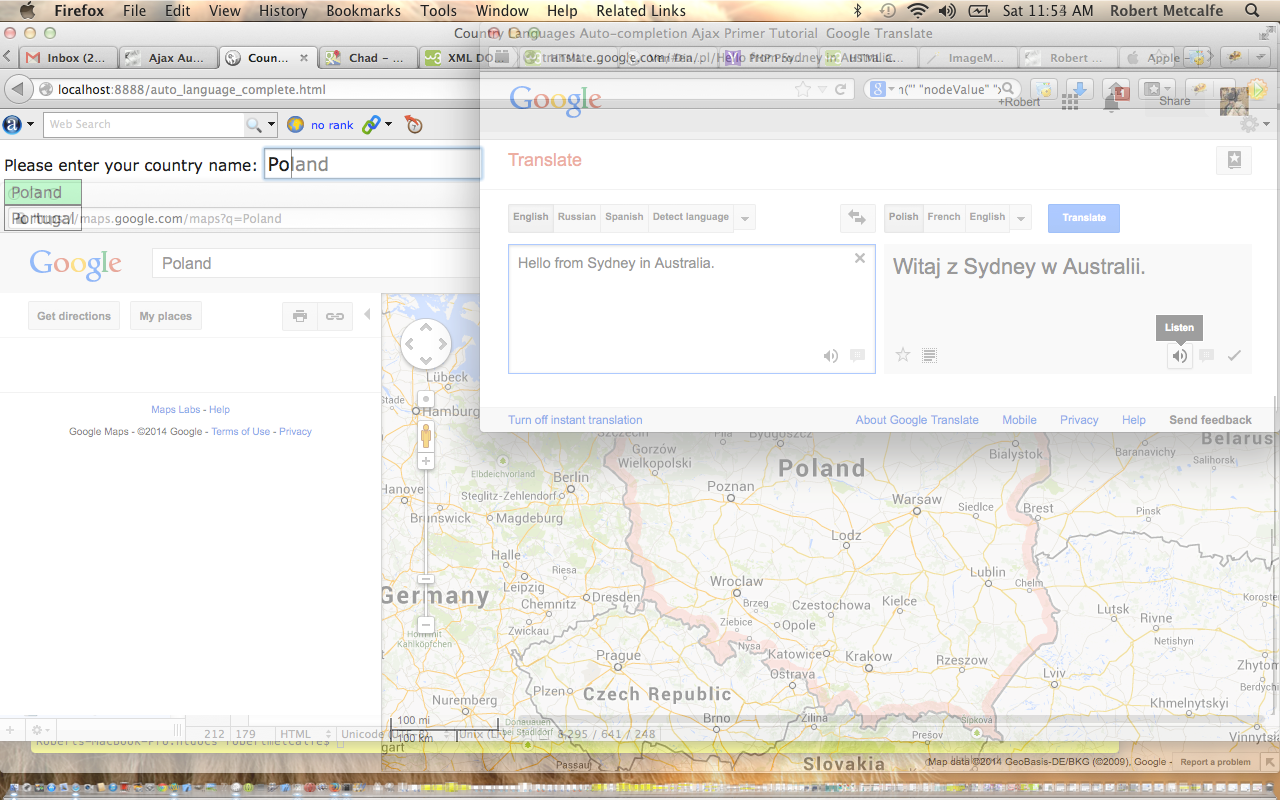Open the Alexa logo dropdown arrow
Screen dimensions: 1280x800
(x=31, y=125)
